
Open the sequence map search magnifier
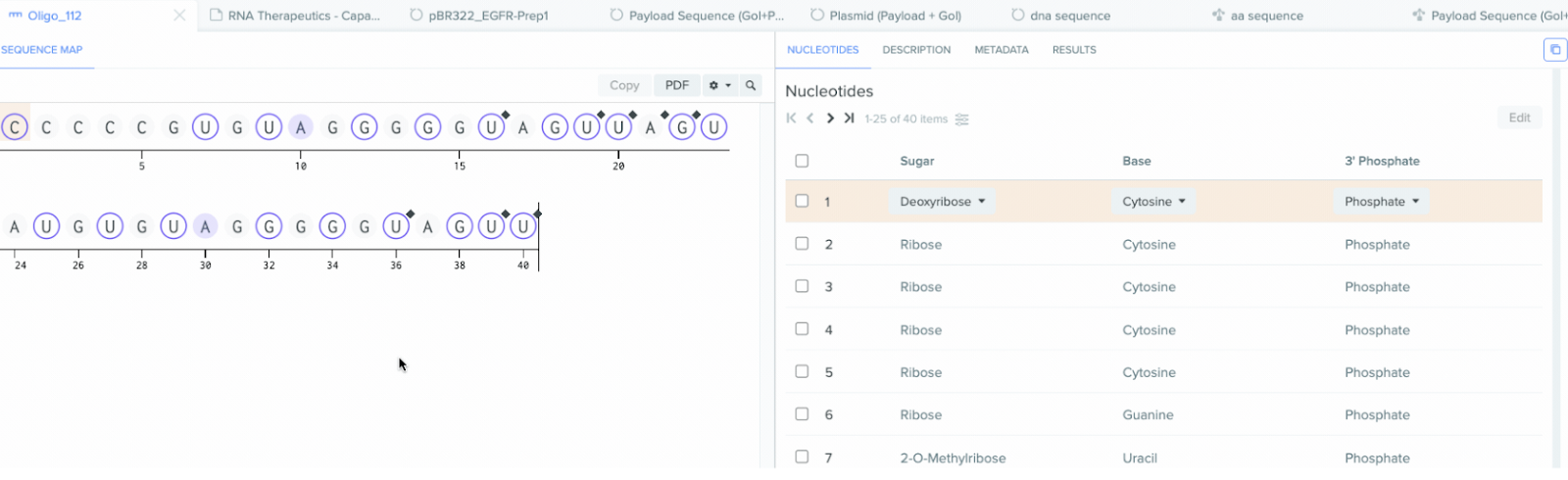click(x=751, y=85)
